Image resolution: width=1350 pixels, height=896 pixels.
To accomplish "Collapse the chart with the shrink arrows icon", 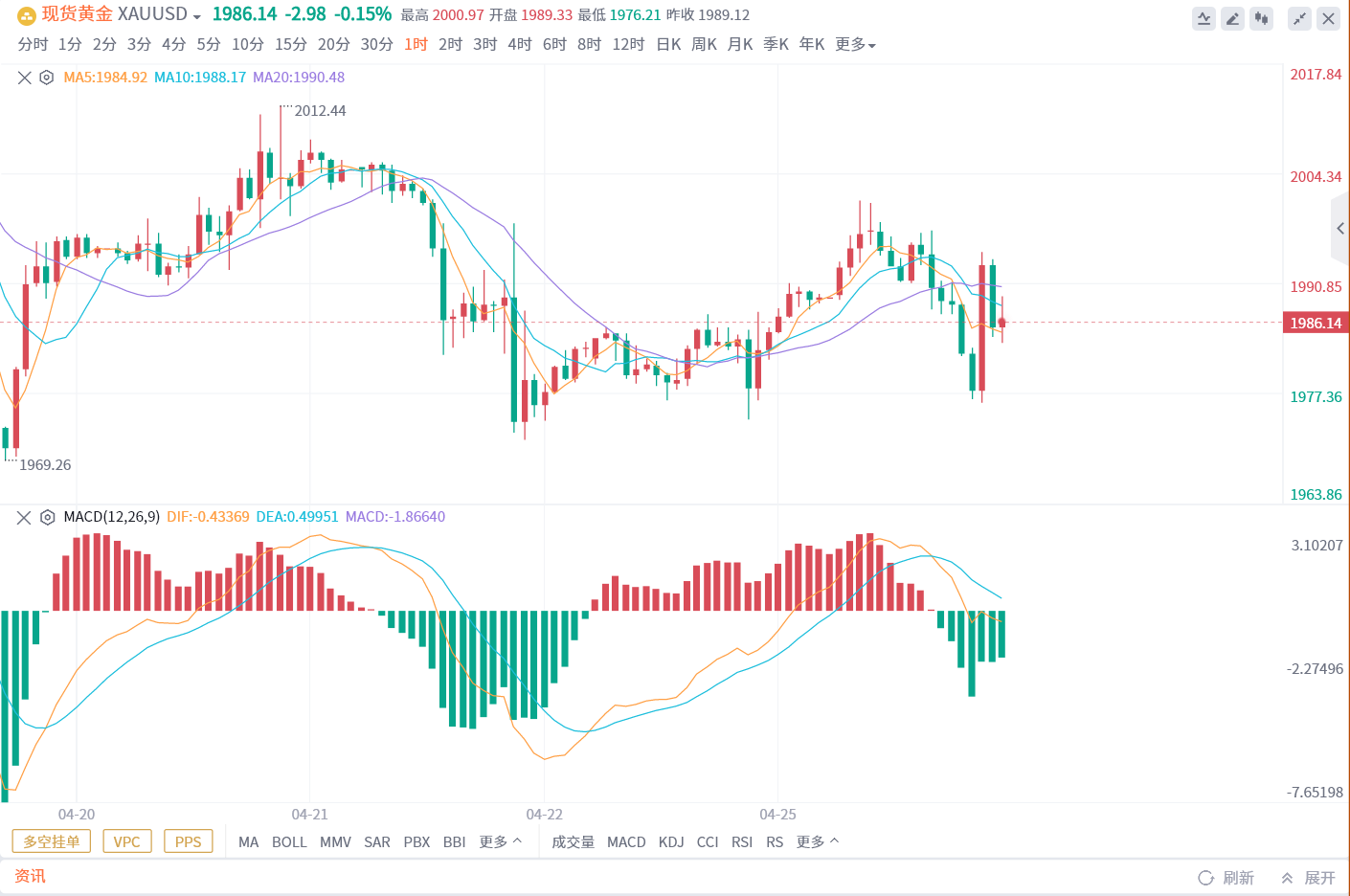I will (x=1299, y=18).
